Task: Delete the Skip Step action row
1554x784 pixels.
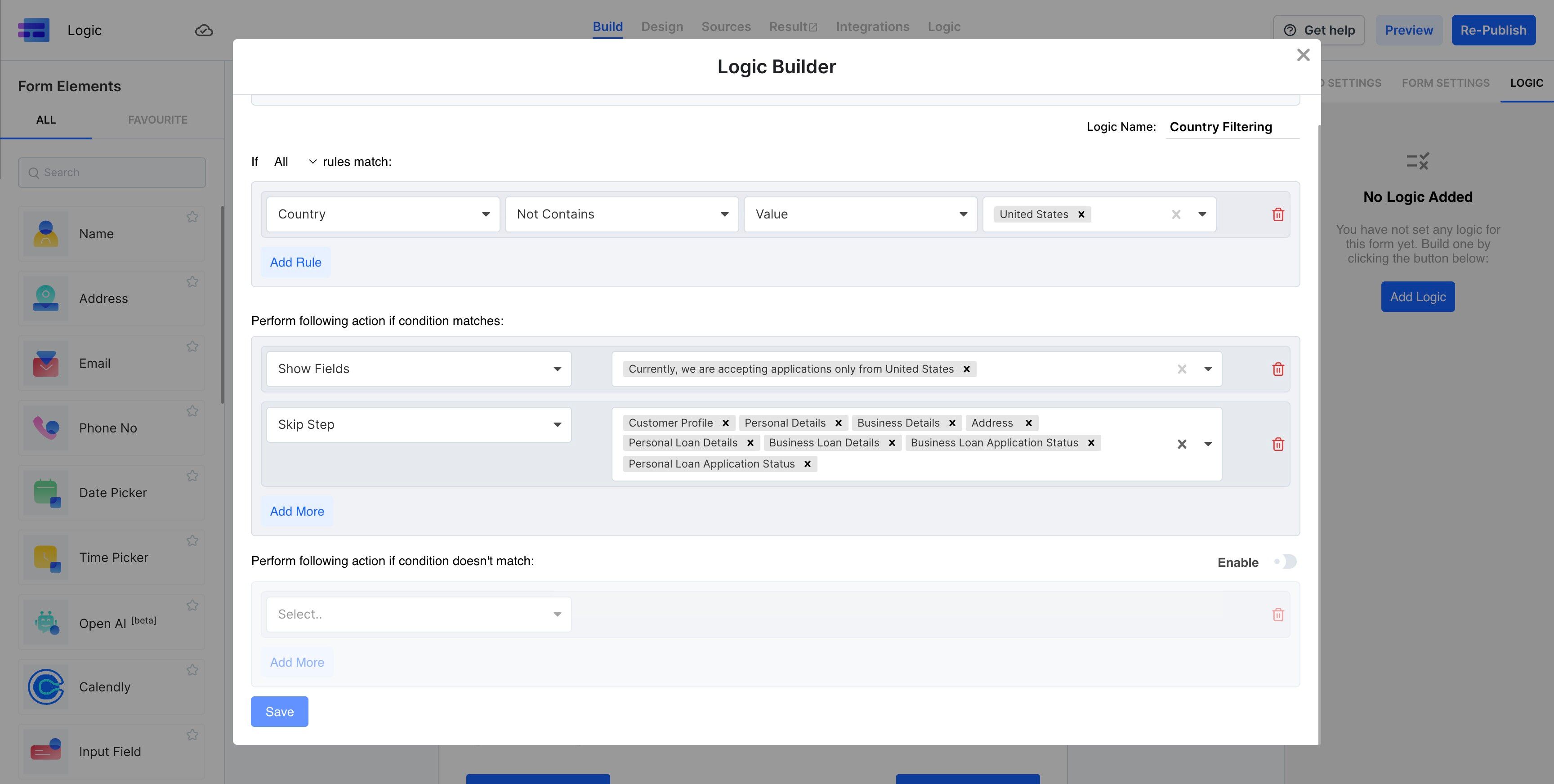Action: (1278, 444)
